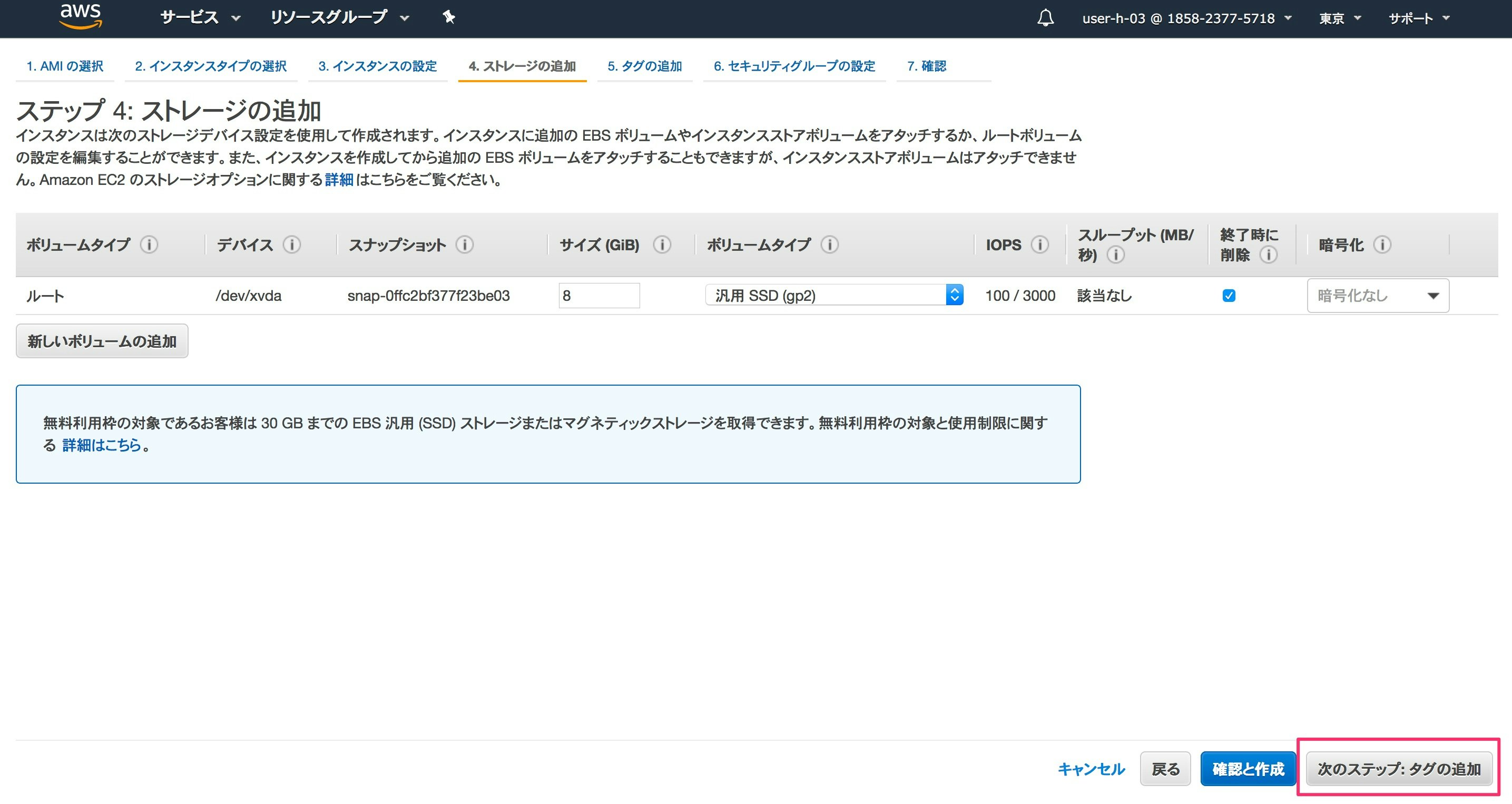Viewport: 1512px width, 804px height.
Task: Click the info icon next to 終了時に削除
Action: [x=1270, y=256]
